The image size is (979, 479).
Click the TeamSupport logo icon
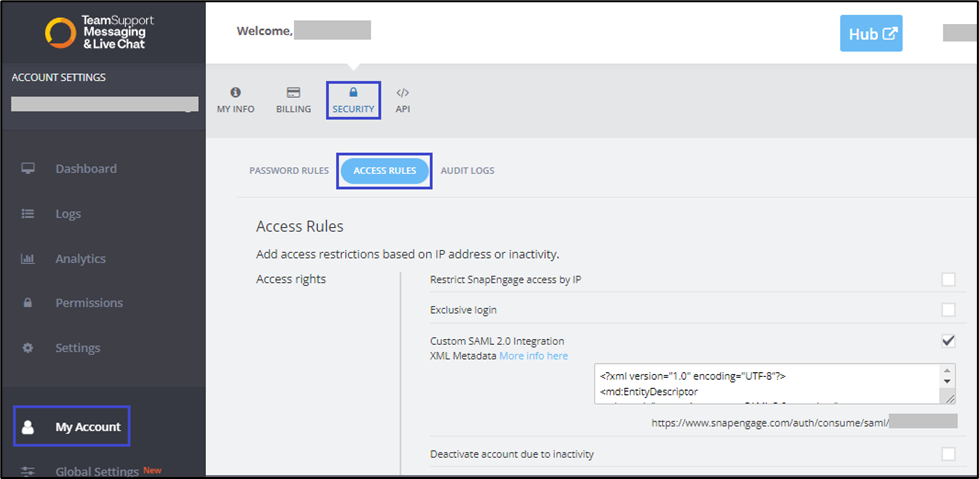pos(61,32)
